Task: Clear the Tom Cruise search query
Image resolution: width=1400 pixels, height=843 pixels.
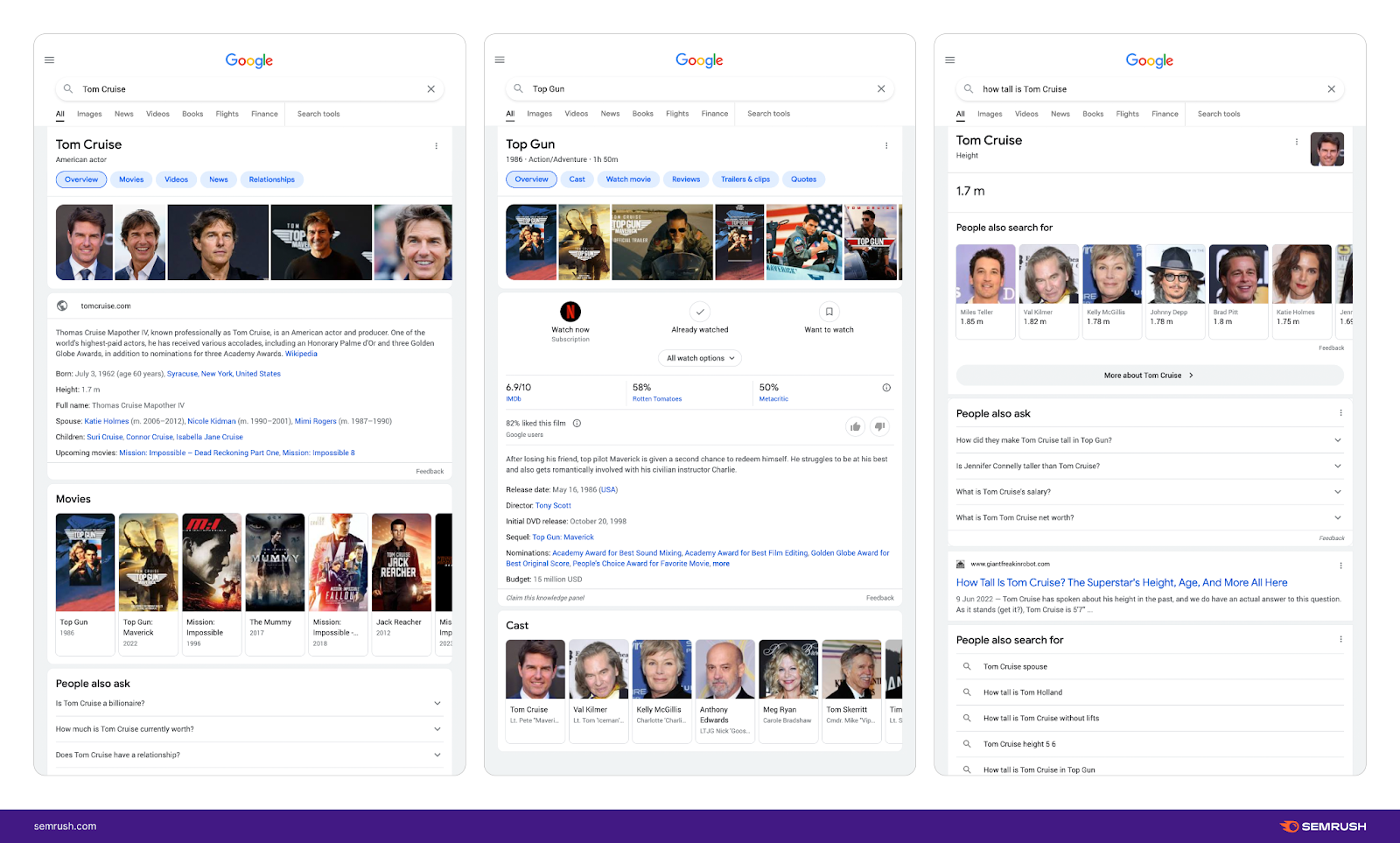Action: click(x=430, y=89)
